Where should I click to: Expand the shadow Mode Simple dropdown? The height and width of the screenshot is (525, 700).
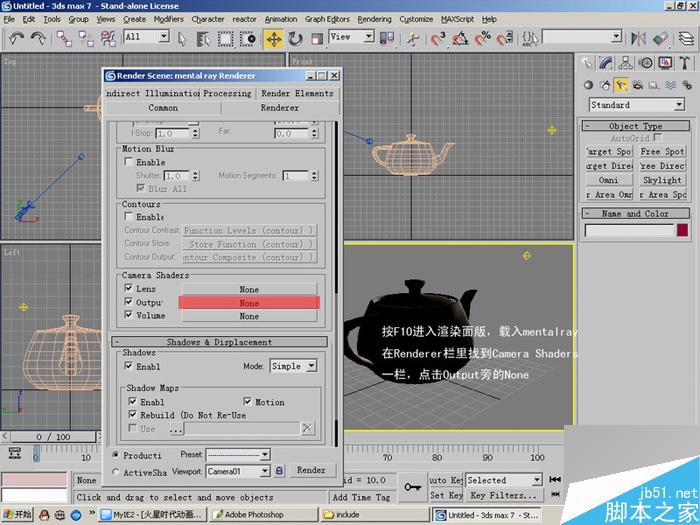coord(293,366)
